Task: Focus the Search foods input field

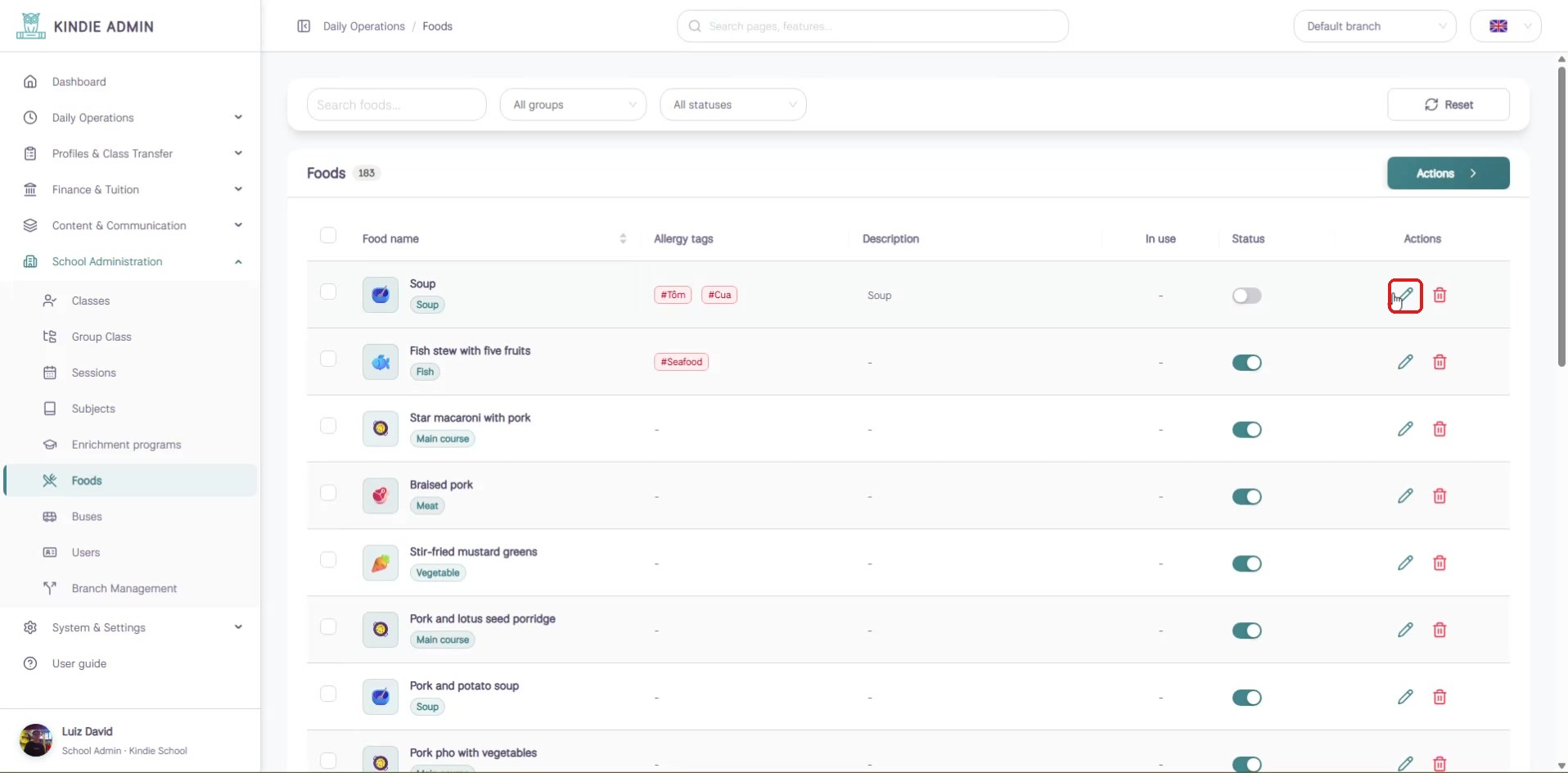Action: 397,105
